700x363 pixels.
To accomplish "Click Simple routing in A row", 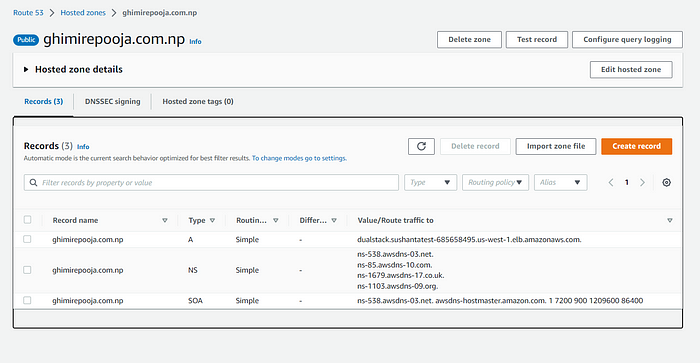I will 247,240.
